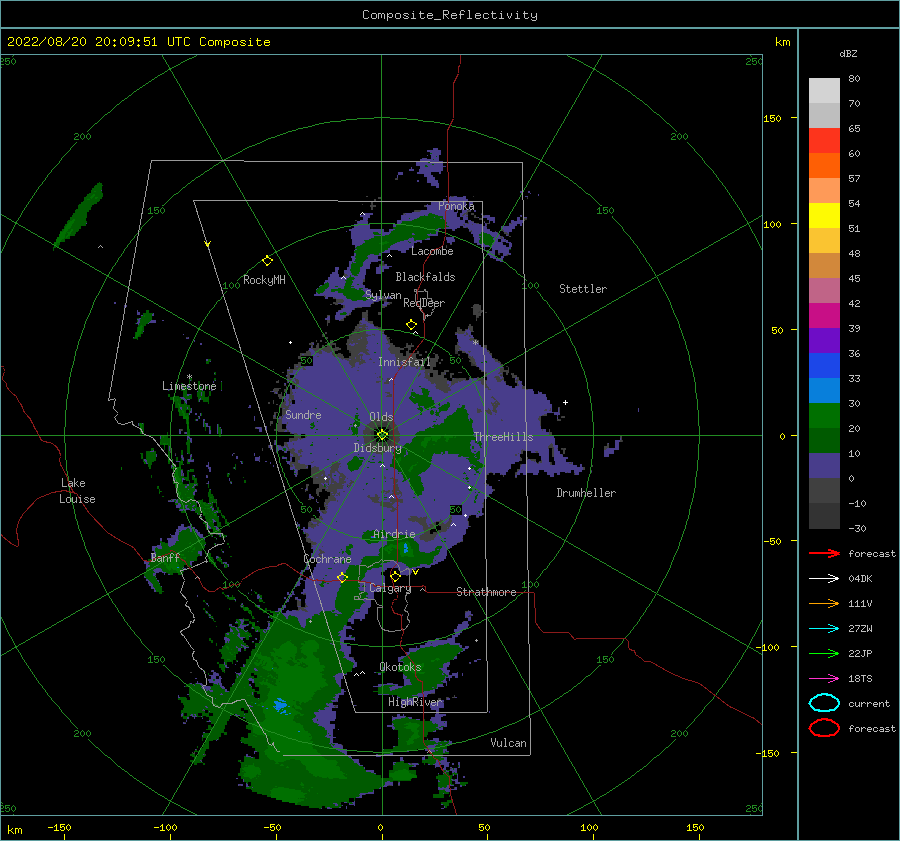Click the radar site marker at map center
The height and width of the screenshot is (841, 900).
[x=382, y=435]
